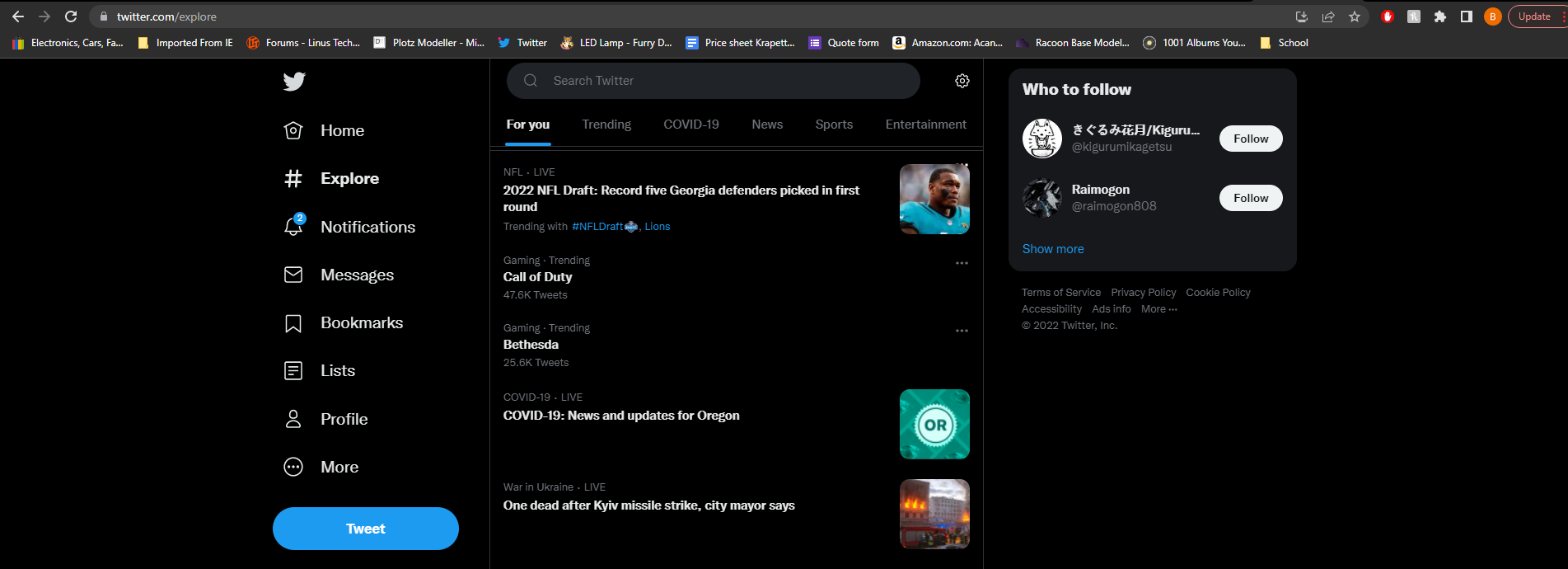Expand More footer links

coord(1158,309)
